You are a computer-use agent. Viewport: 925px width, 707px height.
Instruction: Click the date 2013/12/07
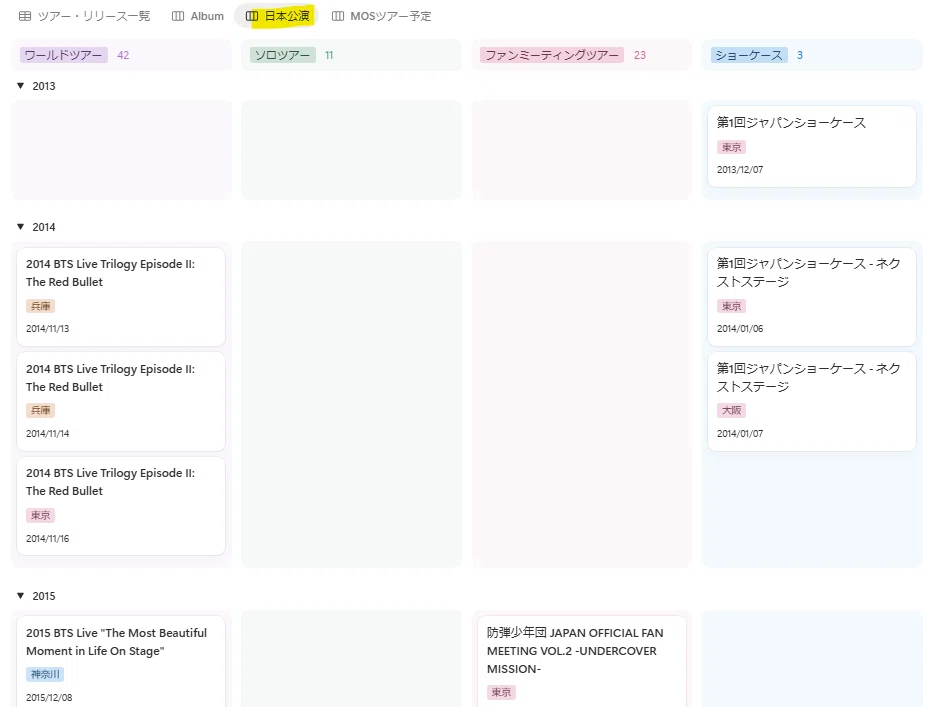click(740, 169)
